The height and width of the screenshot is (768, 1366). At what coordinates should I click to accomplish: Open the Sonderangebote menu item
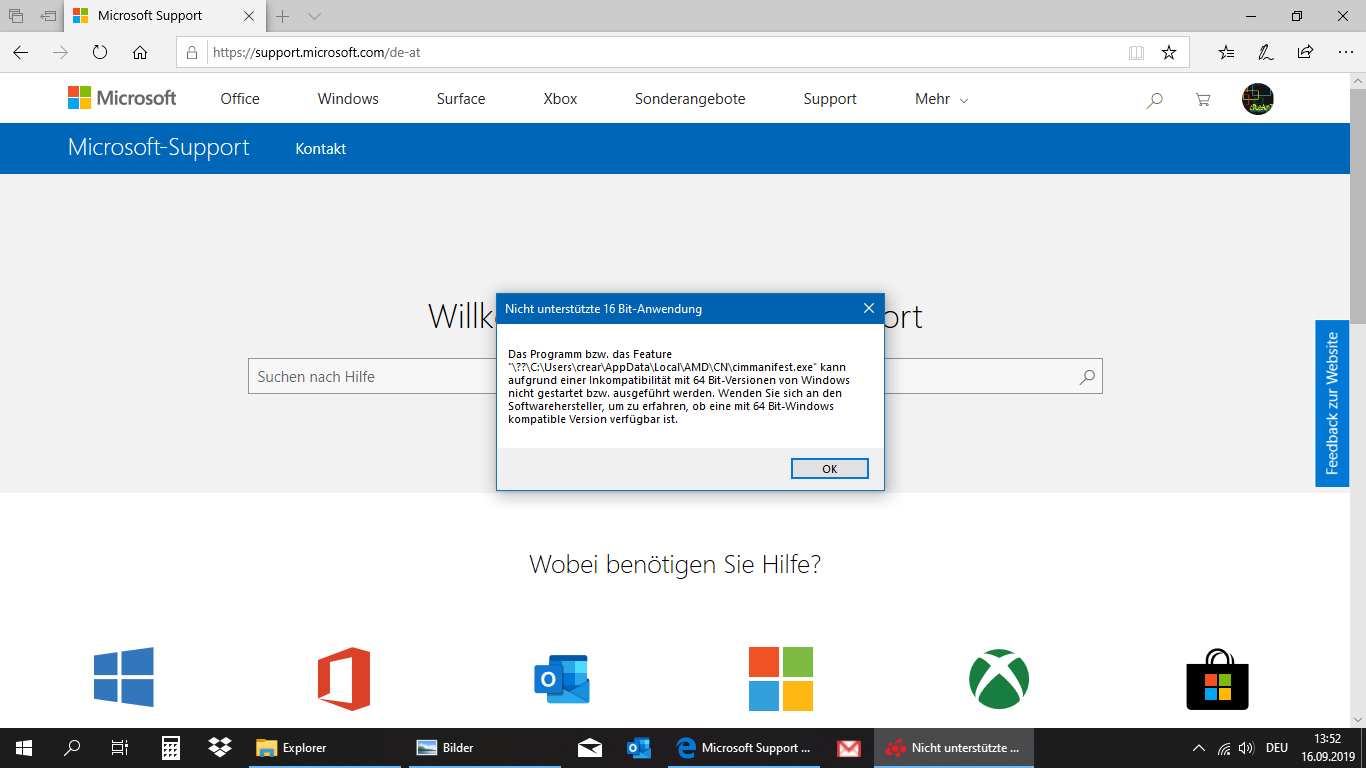(690, 99)
